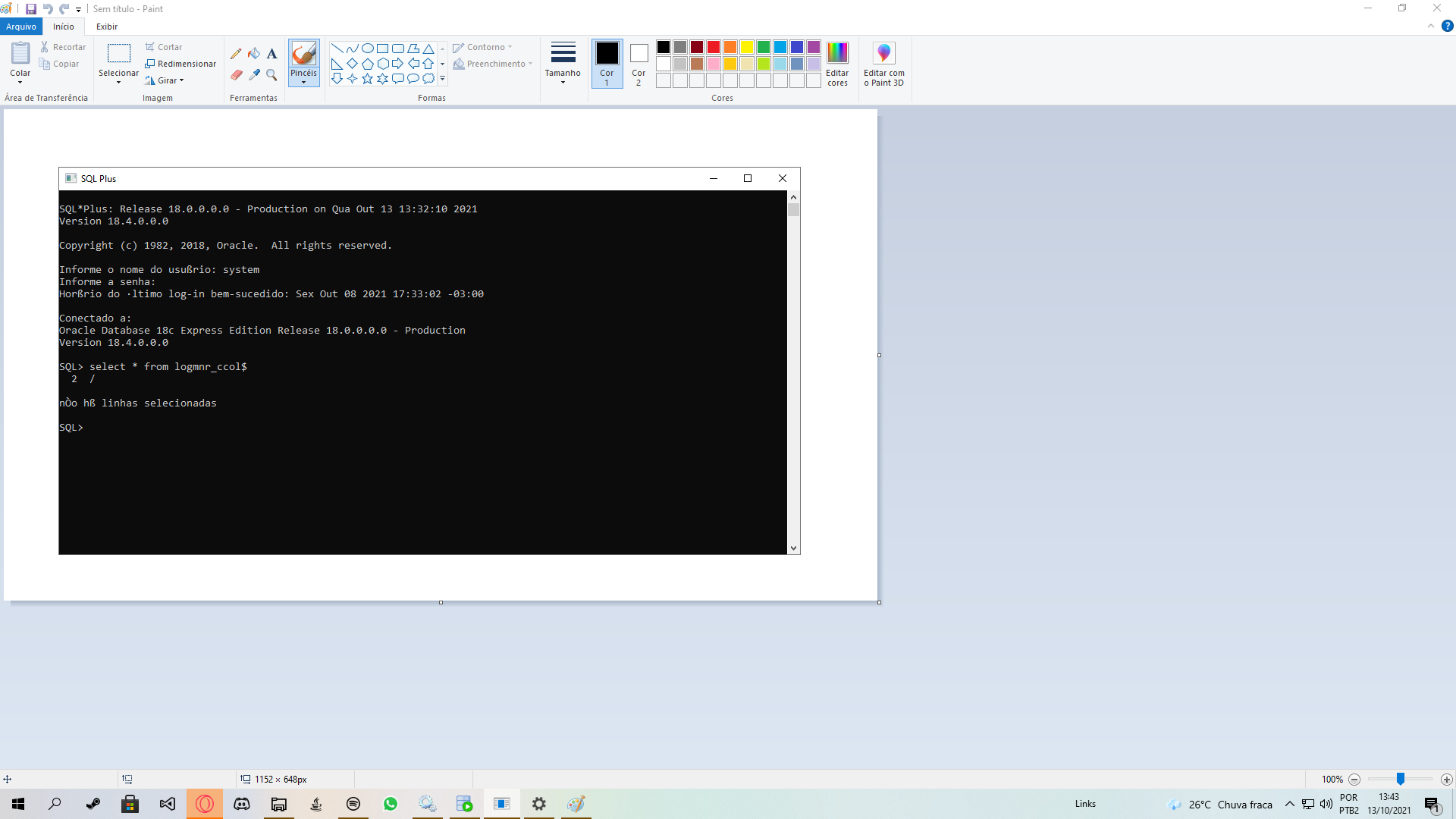Select Cor 2 background color
1456x819 pixels.
coord(639,64)
